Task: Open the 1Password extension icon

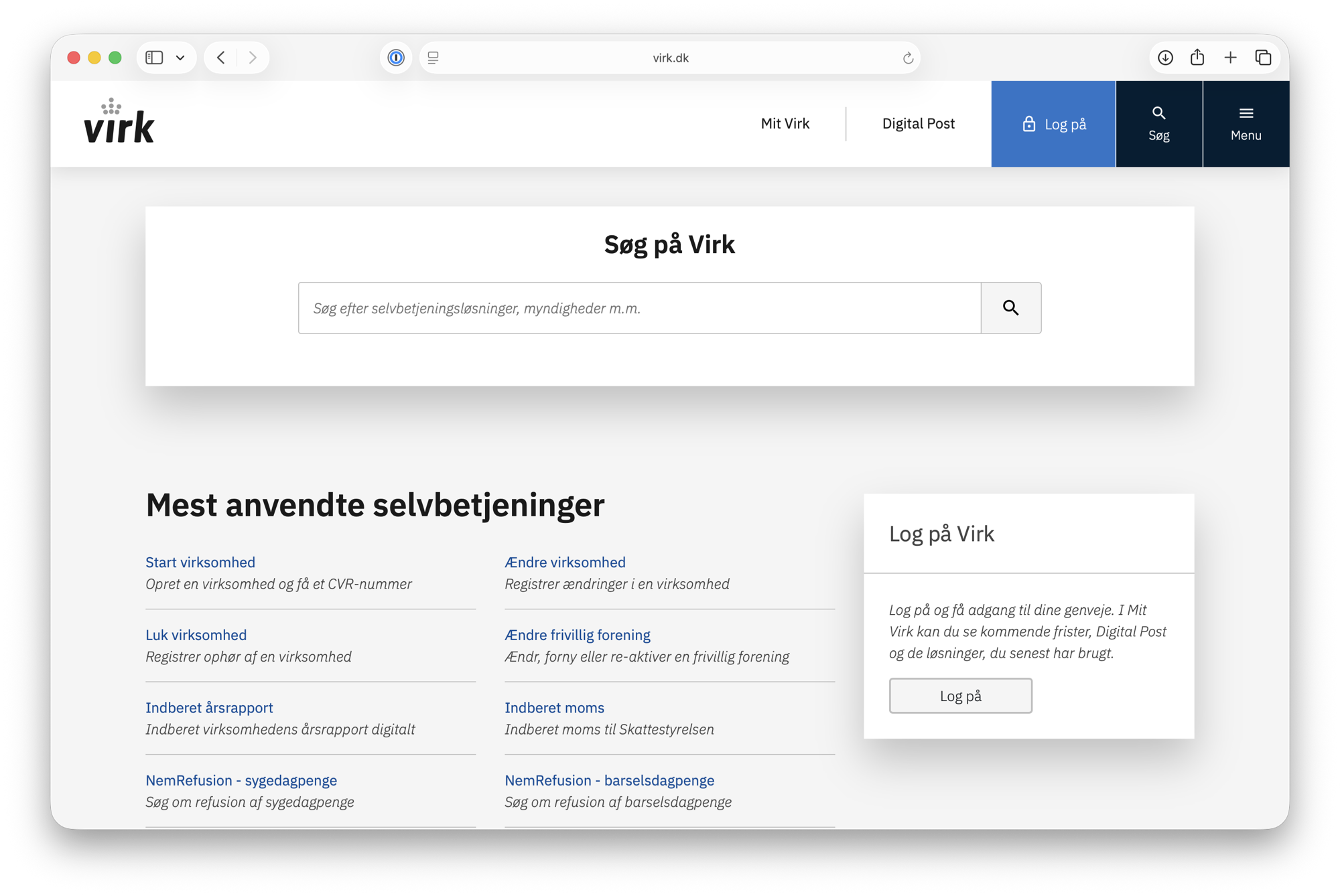Action: click(x=396, y=58)
